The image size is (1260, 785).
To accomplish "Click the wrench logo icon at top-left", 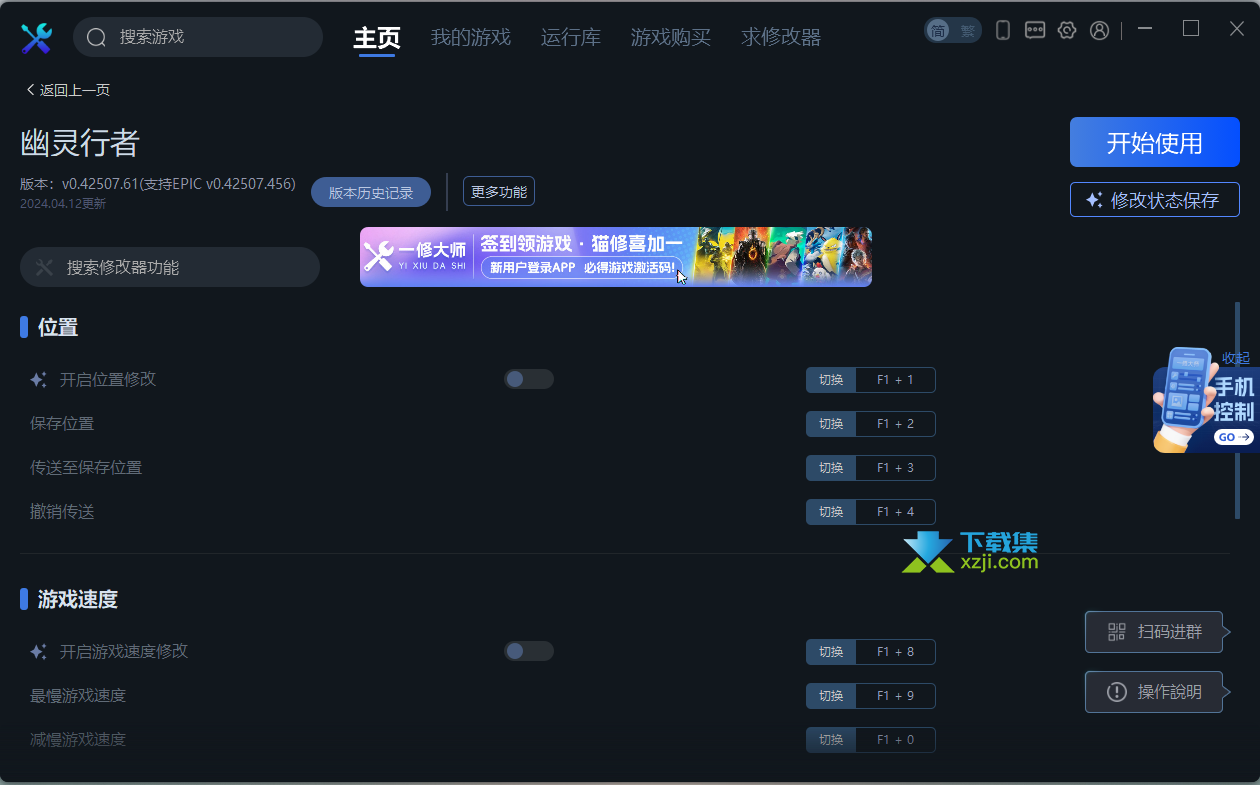I will click(x=36, y=38).
